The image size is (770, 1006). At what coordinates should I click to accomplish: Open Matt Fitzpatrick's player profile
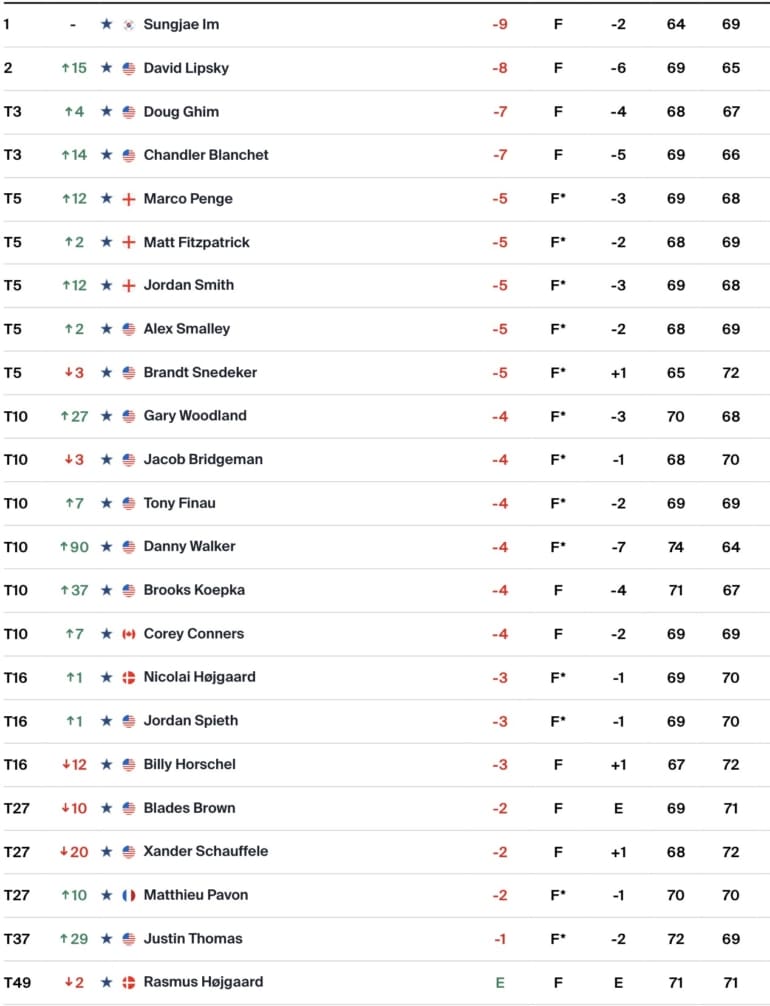point(196,242)
